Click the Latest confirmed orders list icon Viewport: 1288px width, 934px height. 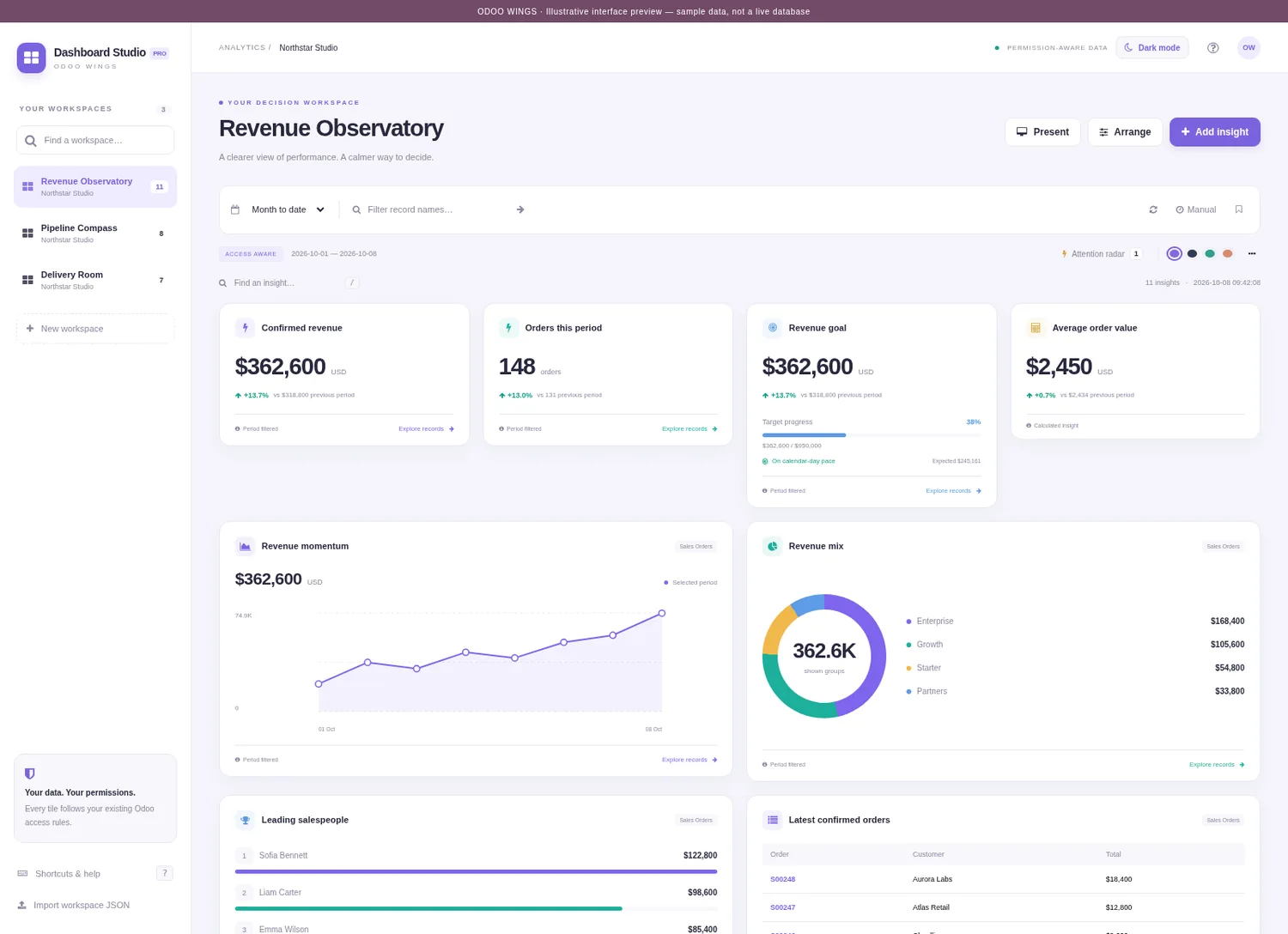click(772, 820)
